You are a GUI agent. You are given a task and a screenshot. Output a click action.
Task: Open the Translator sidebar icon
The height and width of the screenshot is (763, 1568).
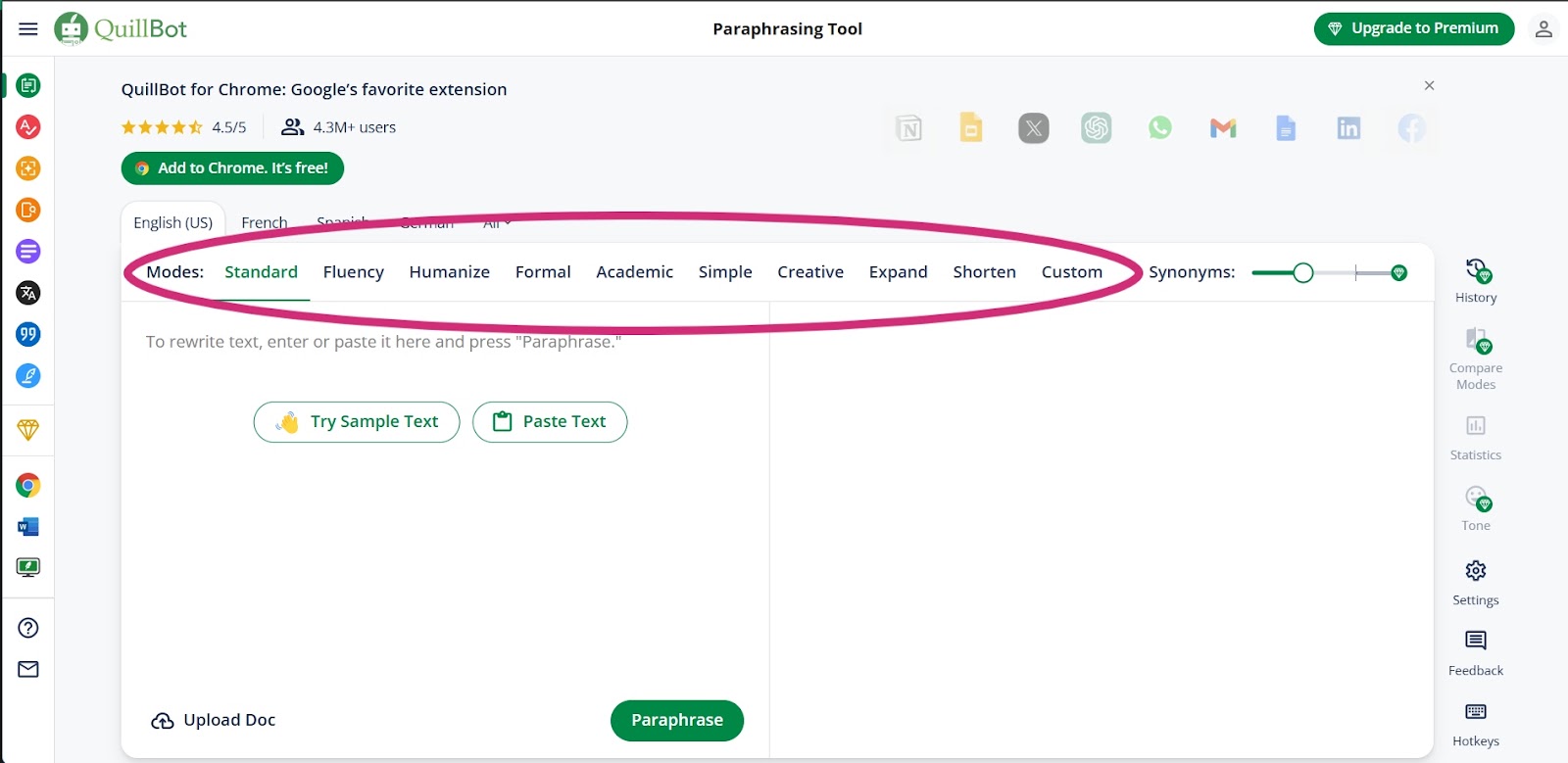click(x=28, y=293)
